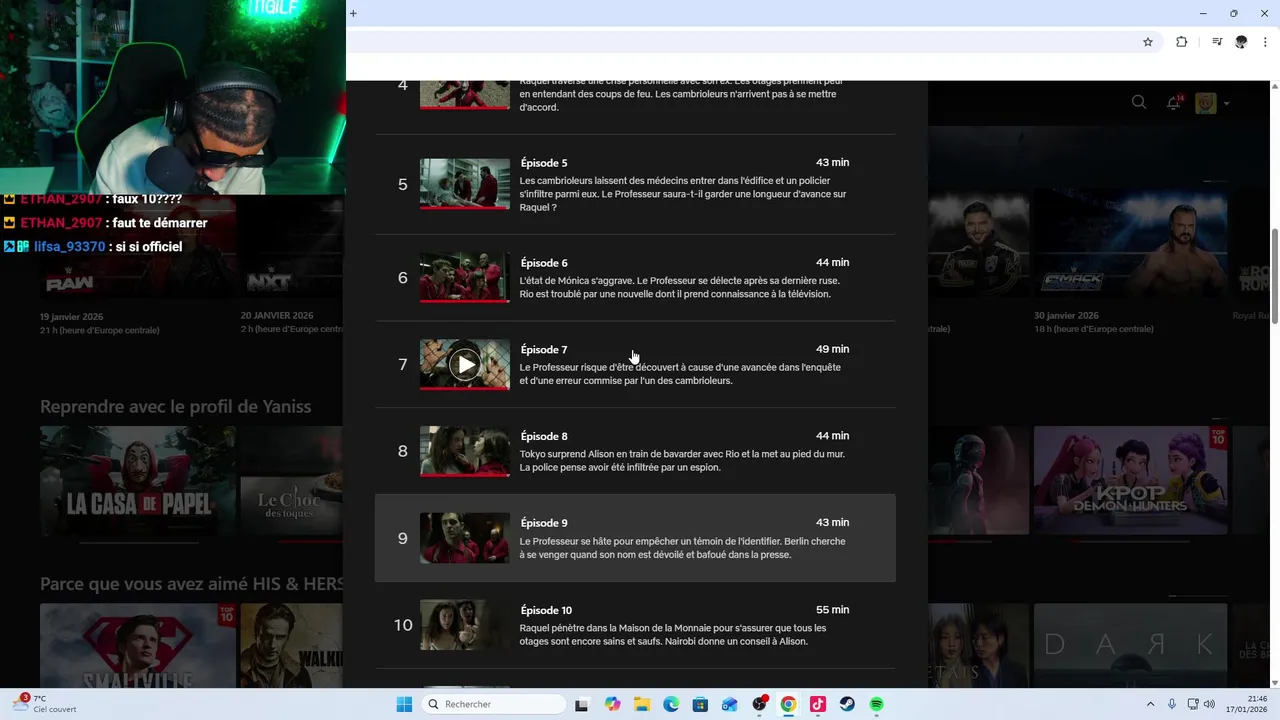
Task: Select the Épisode 8 title
Action: coord(544,437)
